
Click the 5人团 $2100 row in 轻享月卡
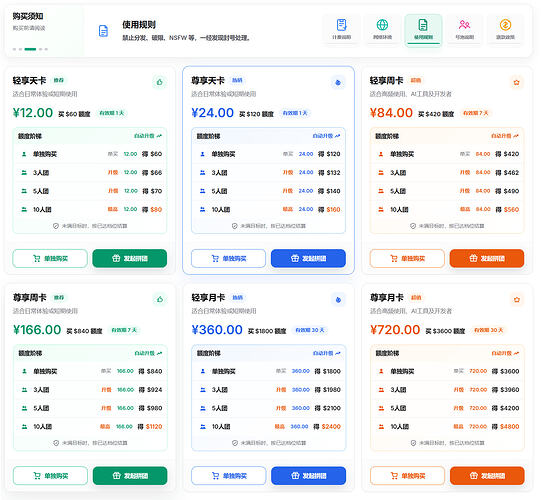269,408
